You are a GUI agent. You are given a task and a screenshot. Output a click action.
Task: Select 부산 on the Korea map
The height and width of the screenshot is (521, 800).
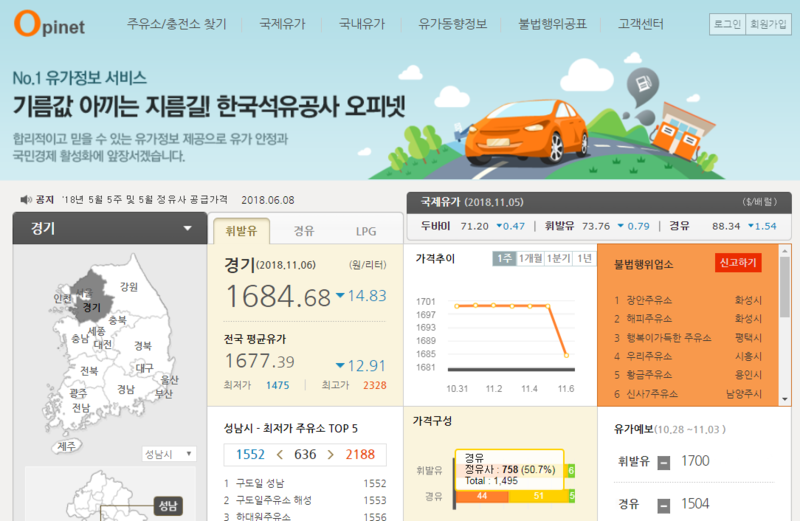pos(164,394)
